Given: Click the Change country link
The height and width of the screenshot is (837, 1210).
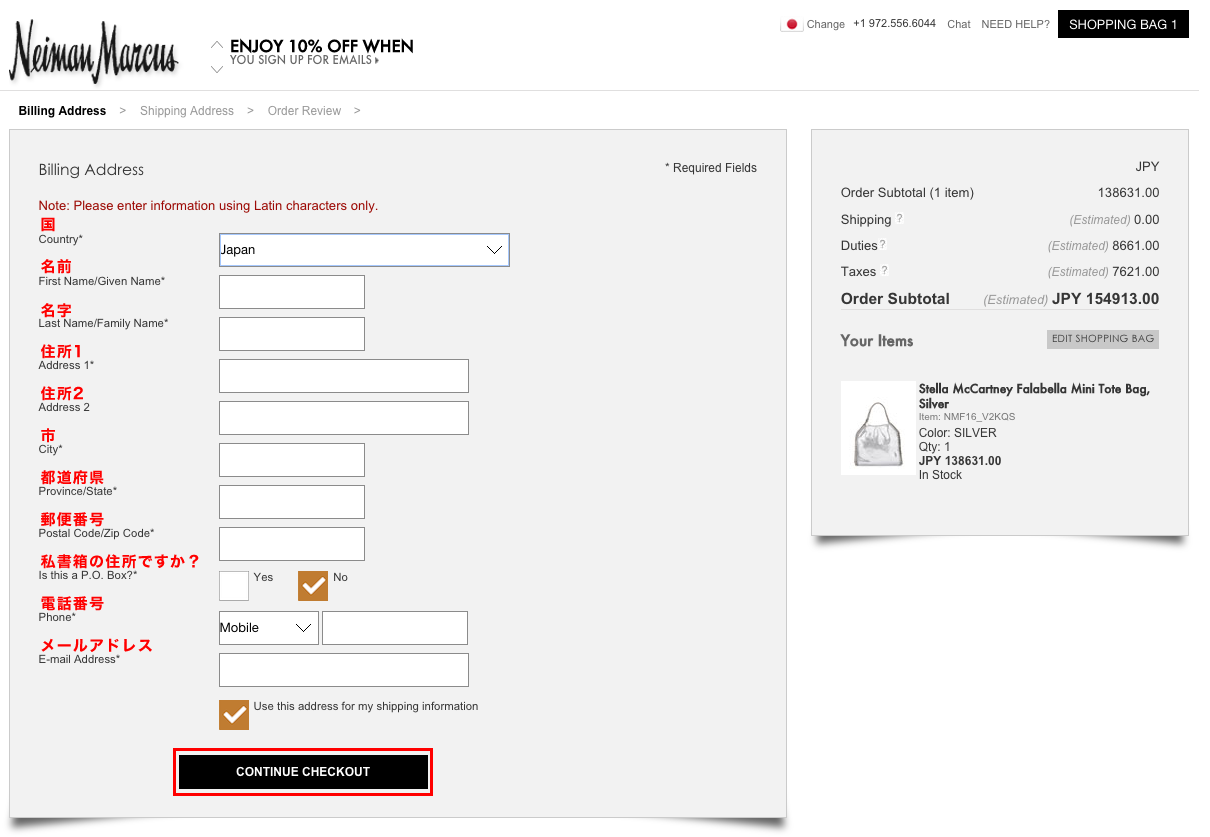Looking at the screenshot, I should (826, 24).
